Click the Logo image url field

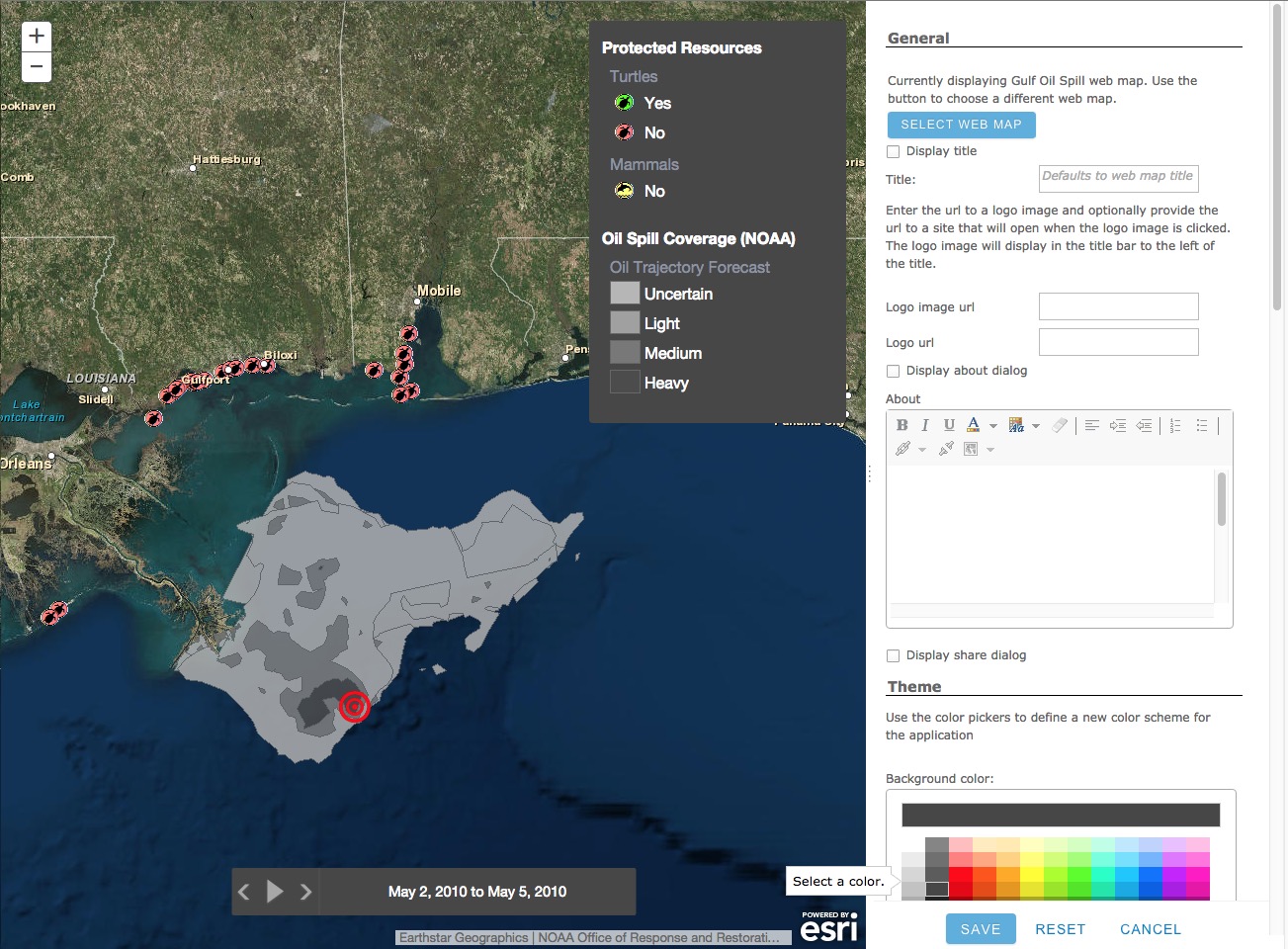click(x=1118, y=306)
